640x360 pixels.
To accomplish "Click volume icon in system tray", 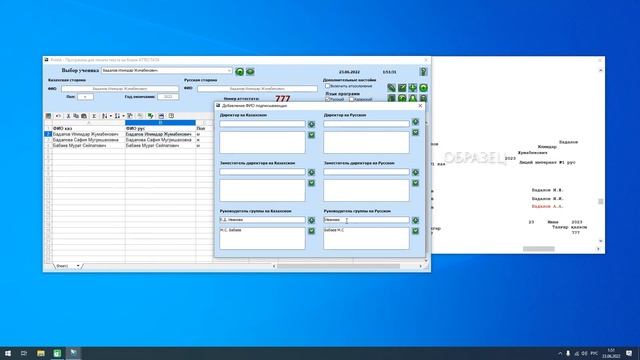I will (584, 353).
